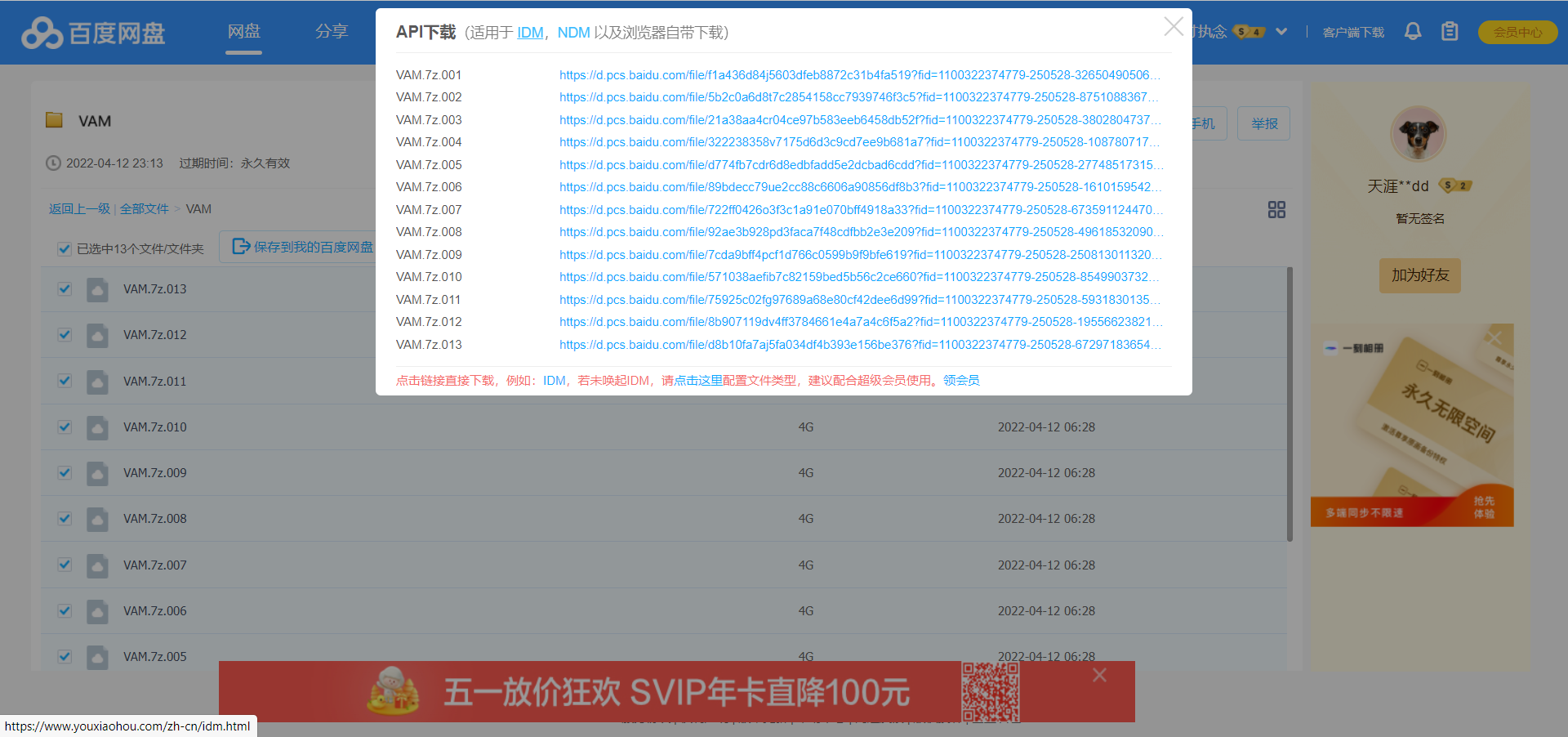Screen dimensions: 1568x737
Task: Click the Baidu Netdisk logo icon
Action: point(42,33)
